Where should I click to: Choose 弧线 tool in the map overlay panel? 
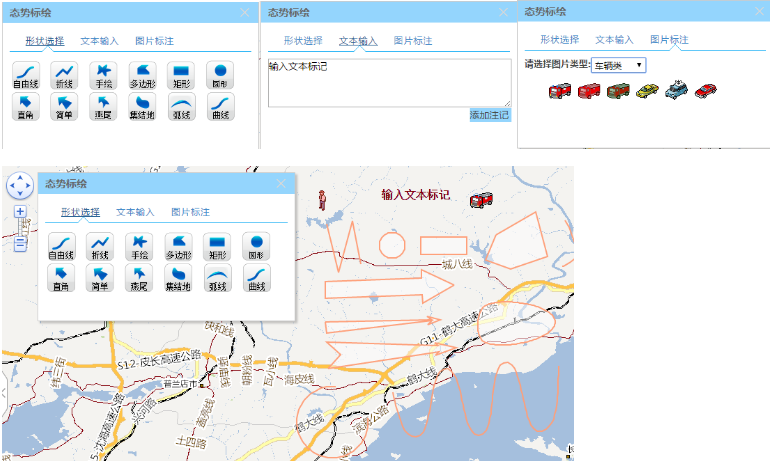pyautogui.click(x=217, y=278)
